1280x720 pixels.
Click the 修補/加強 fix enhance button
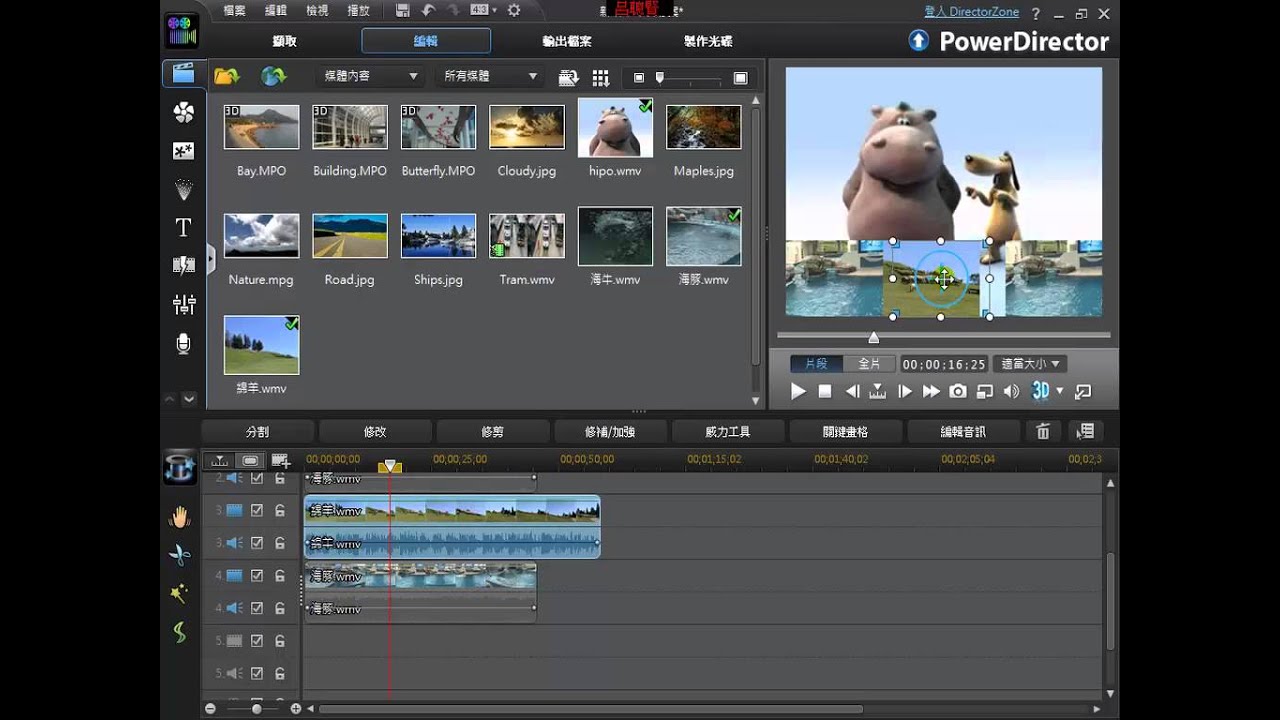pyautogui.click(x=610, y=432)
